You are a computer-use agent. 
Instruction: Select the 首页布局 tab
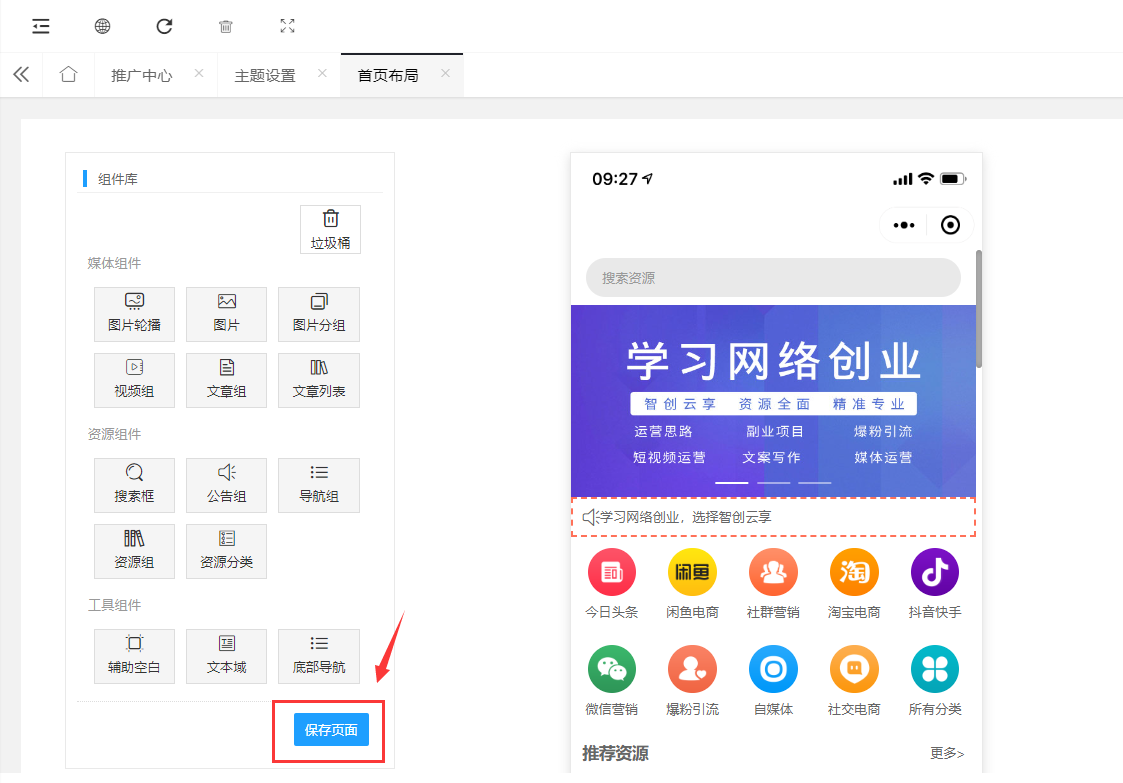(x=388, y=75)
